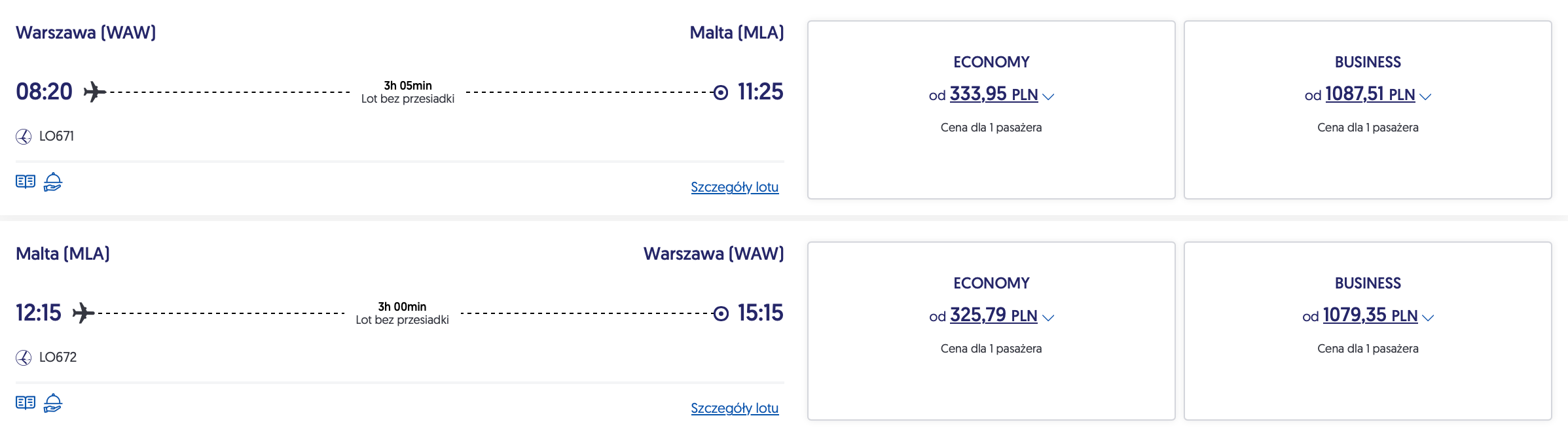This screenshot has width=1568, height=437.
Task: Click airplane icon next to 12:15 departure
Action: pos(83,313)
